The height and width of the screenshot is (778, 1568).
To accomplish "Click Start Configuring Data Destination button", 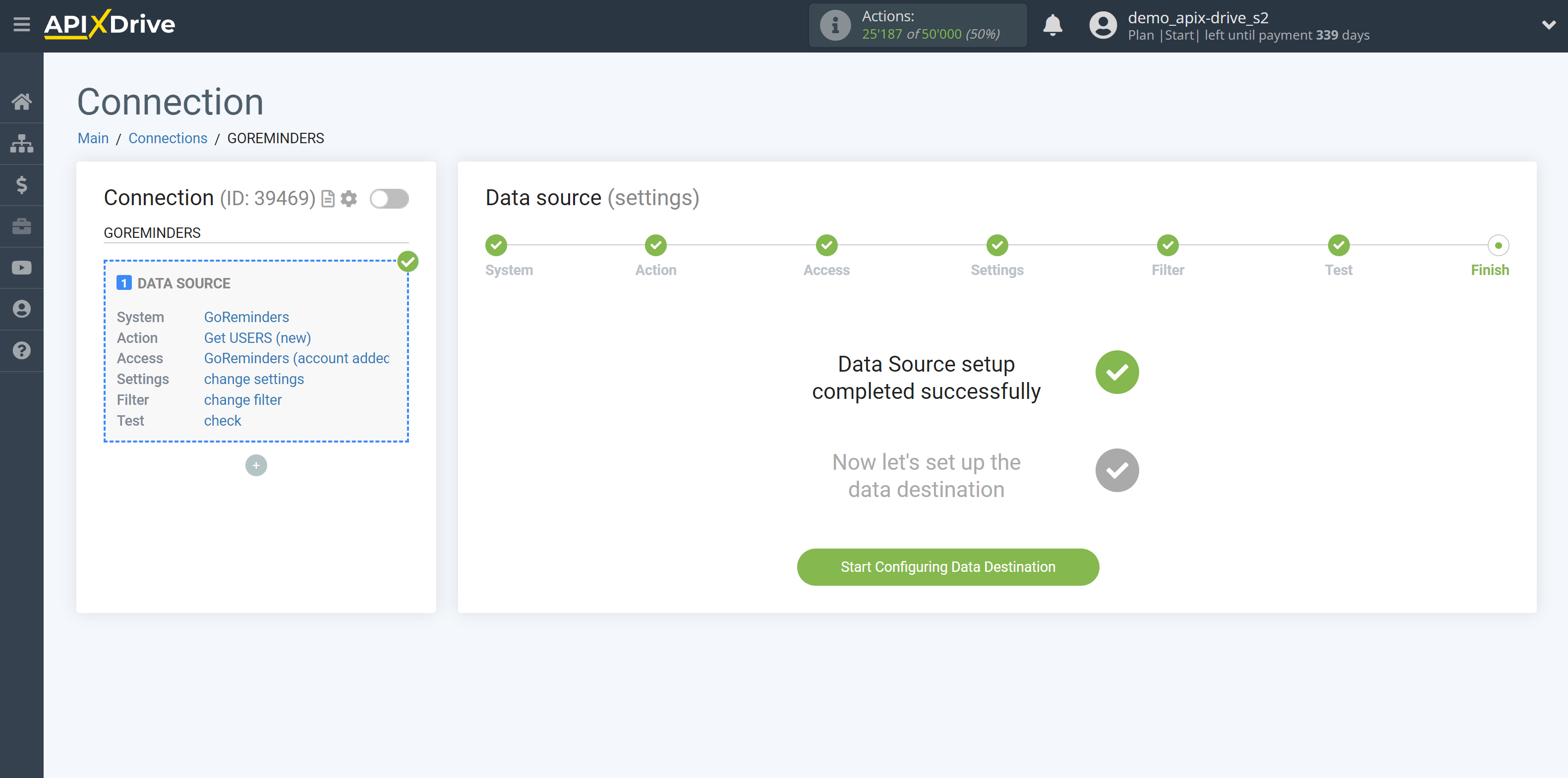I will (948, 567).
